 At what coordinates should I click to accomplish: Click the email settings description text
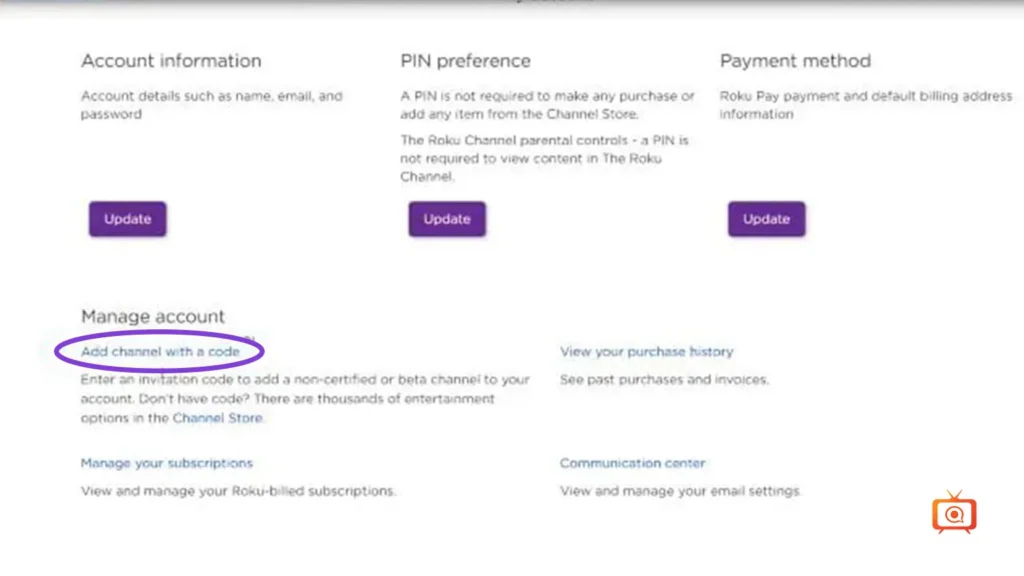(680, 491)
